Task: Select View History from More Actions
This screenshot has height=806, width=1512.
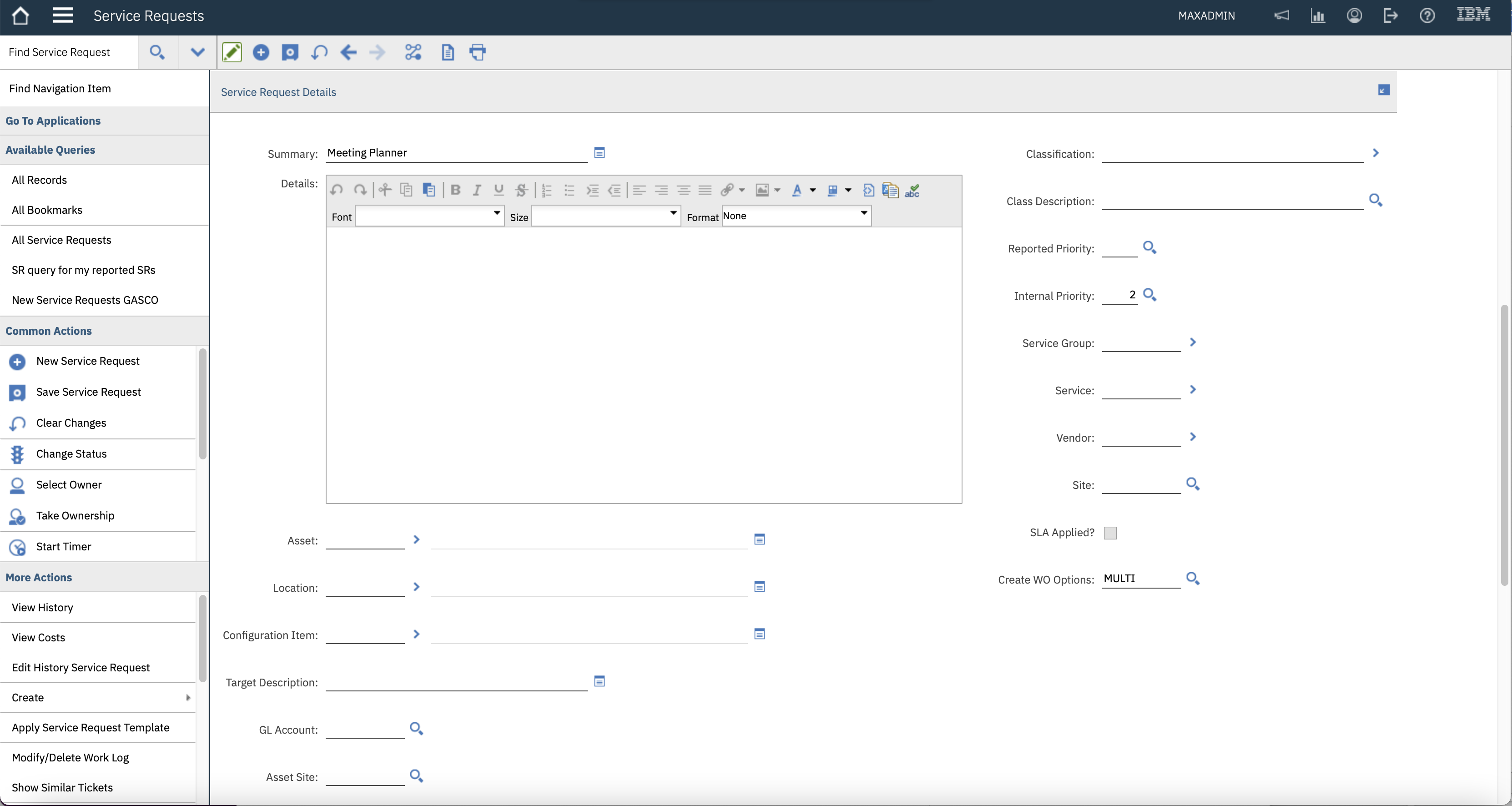Action: click(x=42, y=608)
